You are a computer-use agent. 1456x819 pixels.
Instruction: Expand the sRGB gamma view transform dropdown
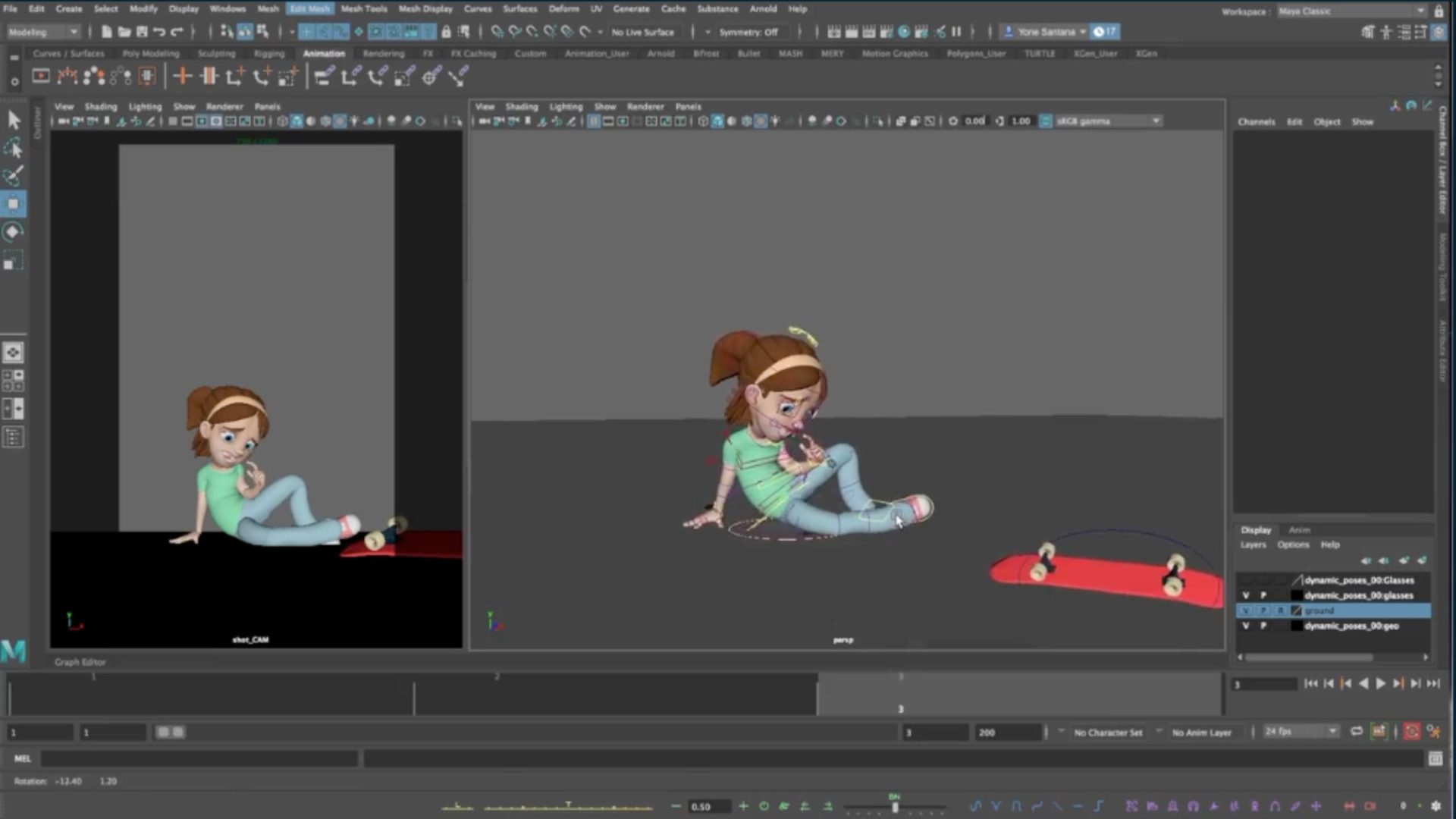pyautogui.click(x=1108, y=121)
